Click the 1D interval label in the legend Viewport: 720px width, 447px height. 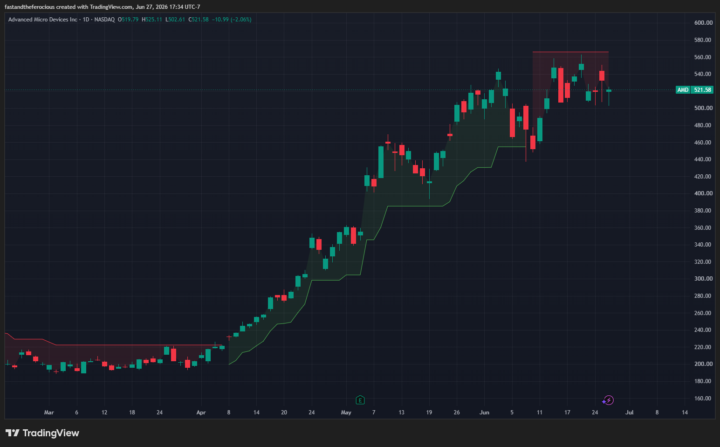coord(85,20)
